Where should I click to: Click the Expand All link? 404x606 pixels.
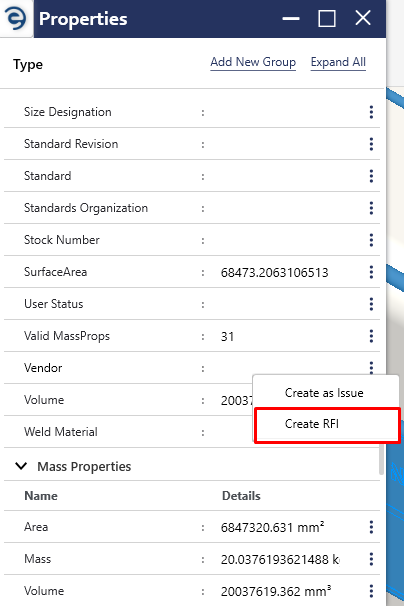tap(338, 62)
